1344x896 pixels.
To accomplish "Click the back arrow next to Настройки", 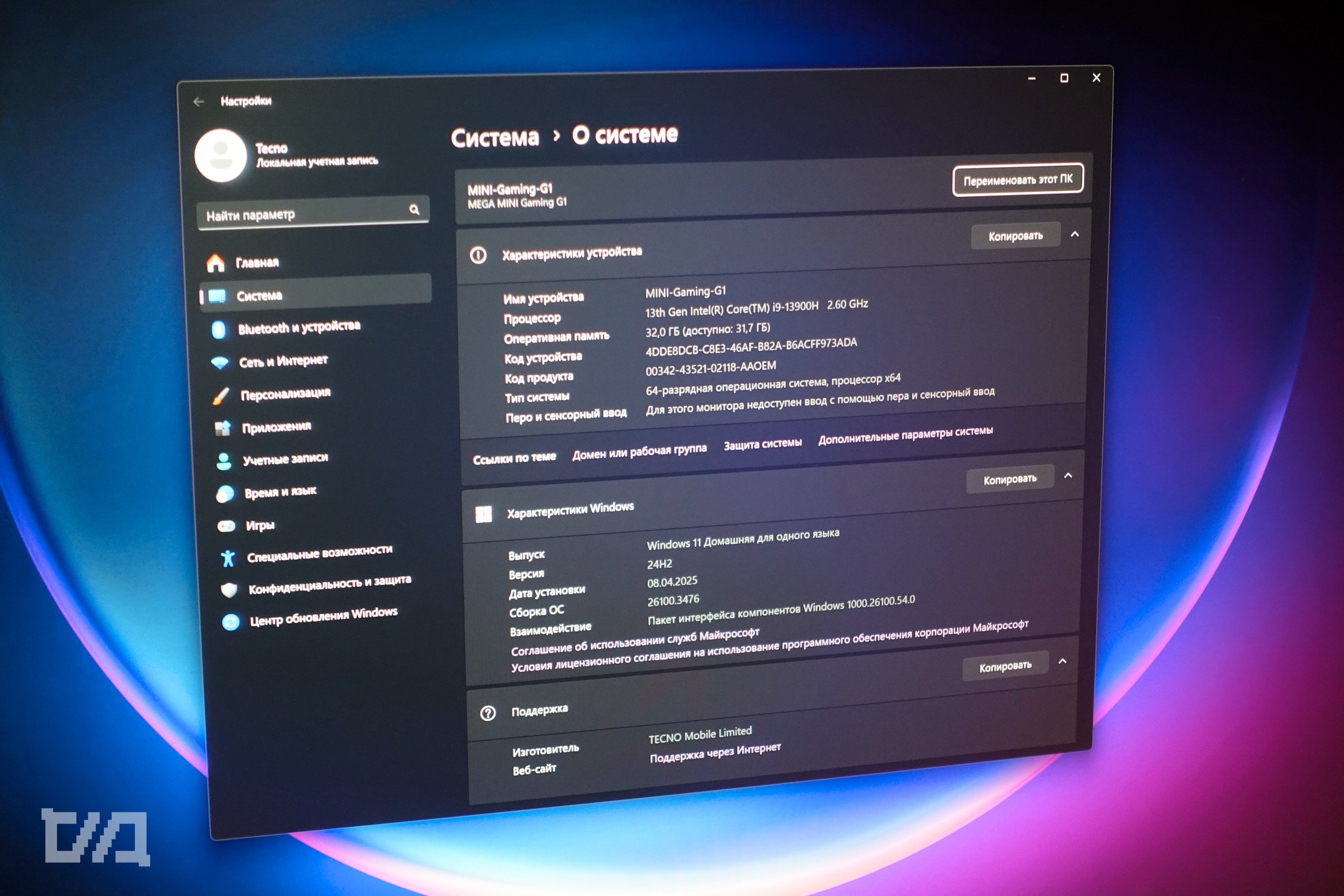I will (198, 102).
